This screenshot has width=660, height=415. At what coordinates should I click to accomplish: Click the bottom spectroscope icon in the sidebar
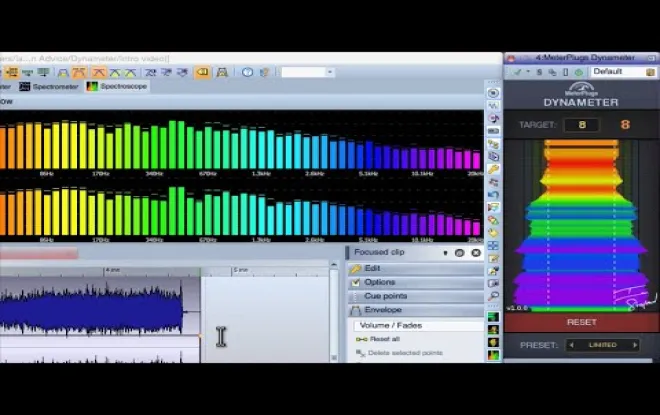pyautogui.click(x=493, y=355)
